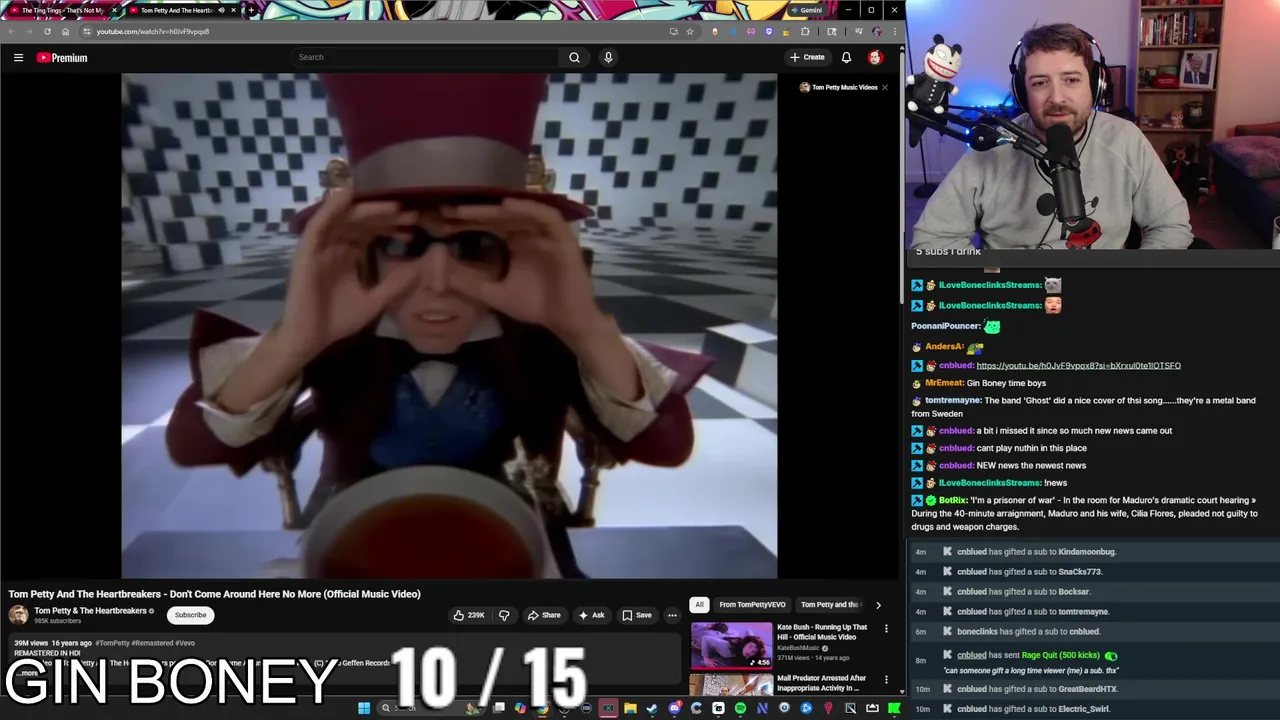
Task: Open a new browser tab
Action: (251, 10)
